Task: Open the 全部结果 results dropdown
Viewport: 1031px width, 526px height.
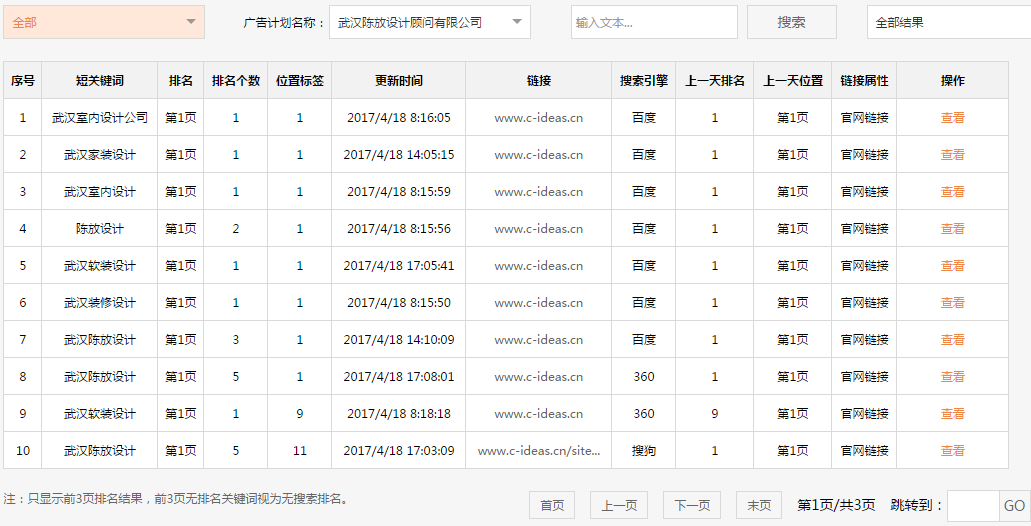Action: click(x=947, y=22)
